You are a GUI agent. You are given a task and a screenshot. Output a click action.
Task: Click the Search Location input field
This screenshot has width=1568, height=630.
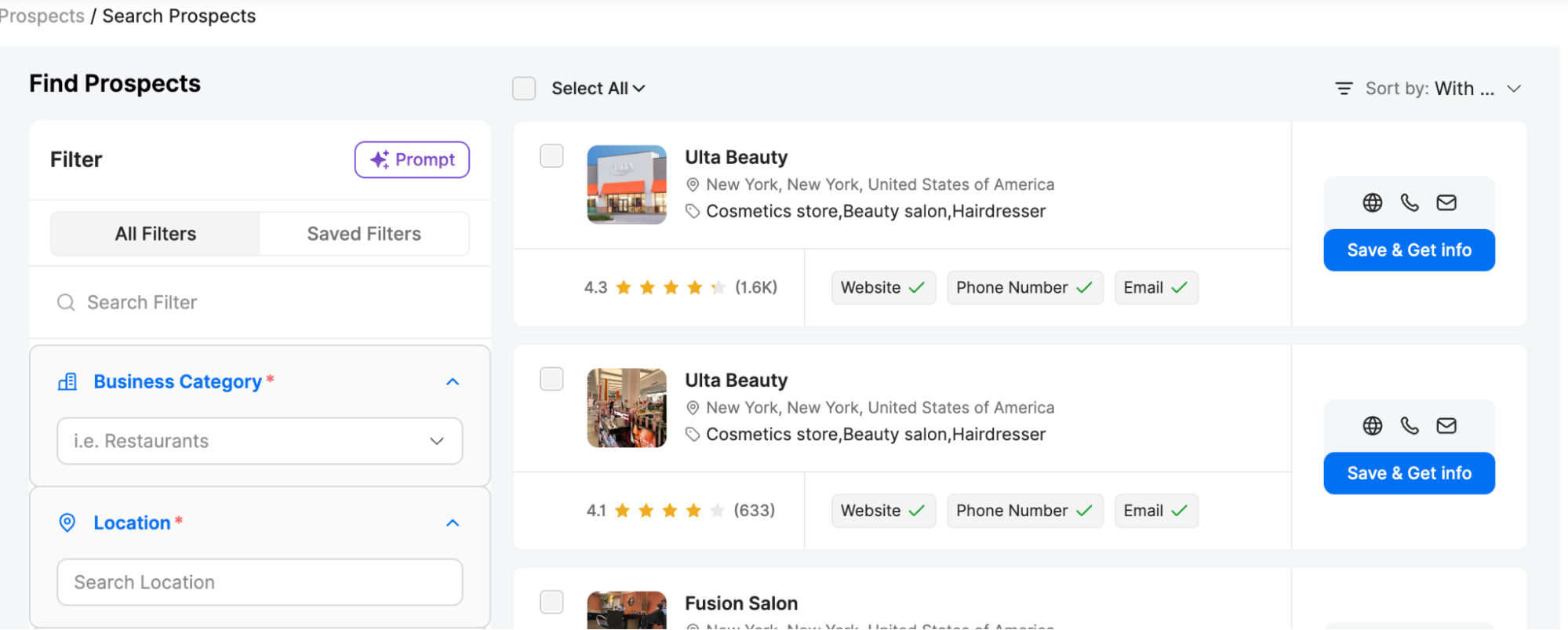260,582
